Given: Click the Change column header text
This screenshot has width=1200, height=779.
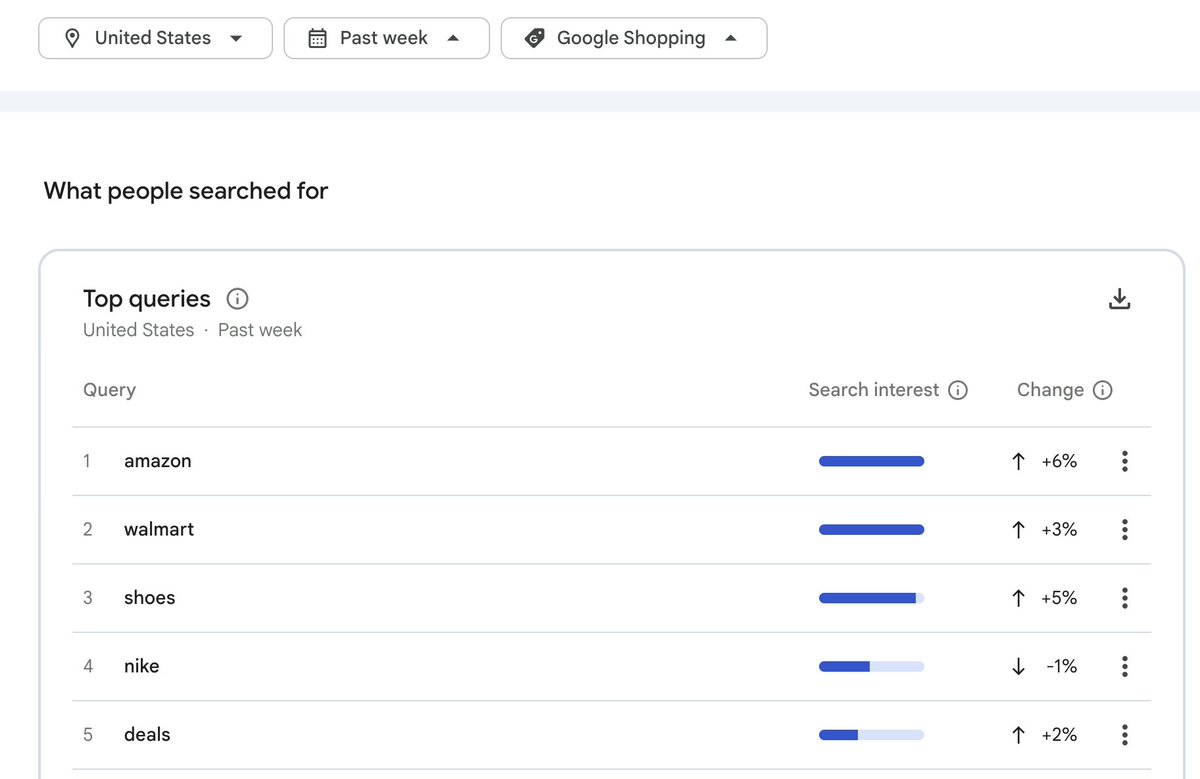Looking at the screenshot, I should pyautogui.click(x=1050, y=390).
